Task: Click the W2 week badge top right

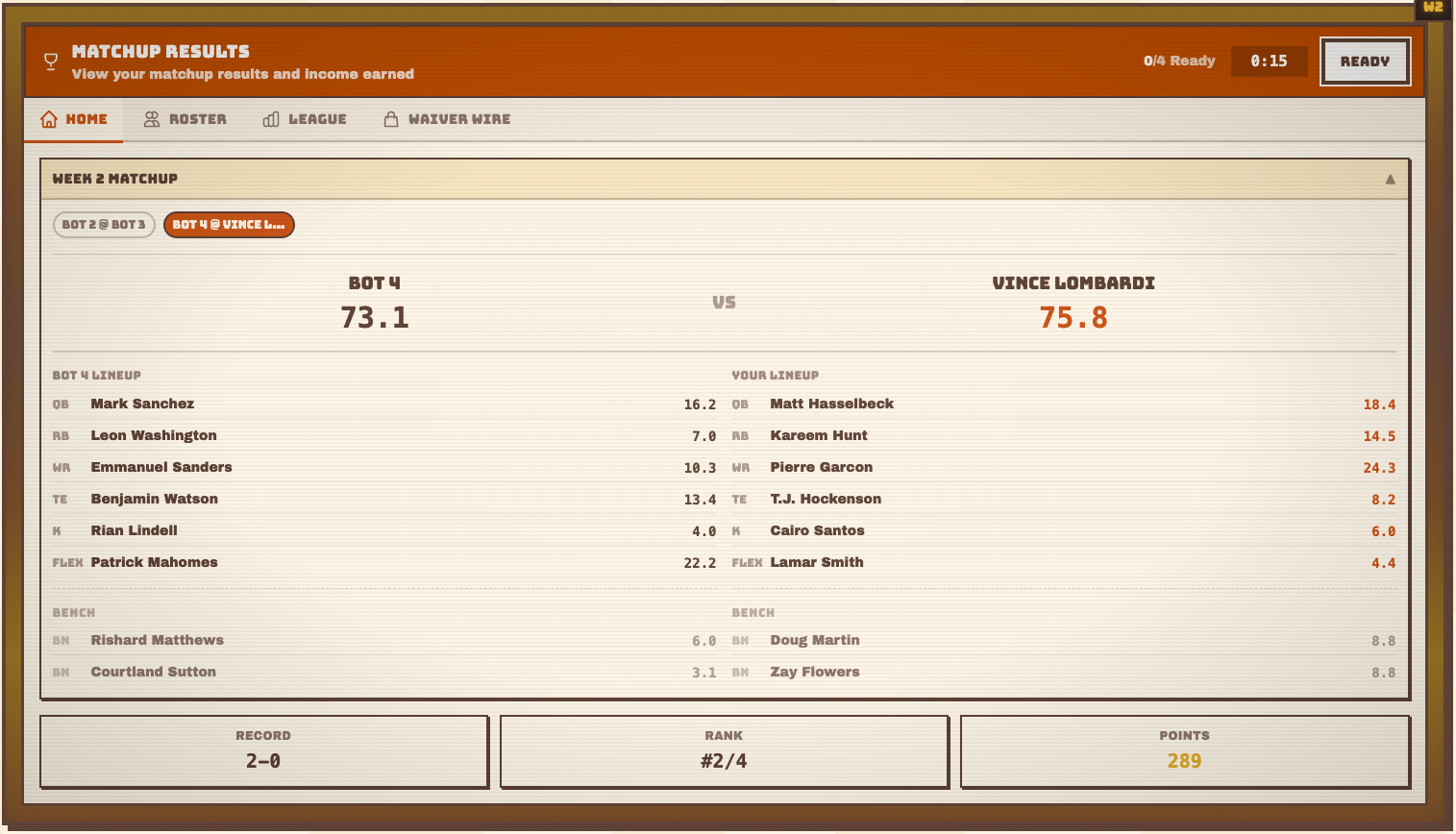Action: (x=1433, y=9)
